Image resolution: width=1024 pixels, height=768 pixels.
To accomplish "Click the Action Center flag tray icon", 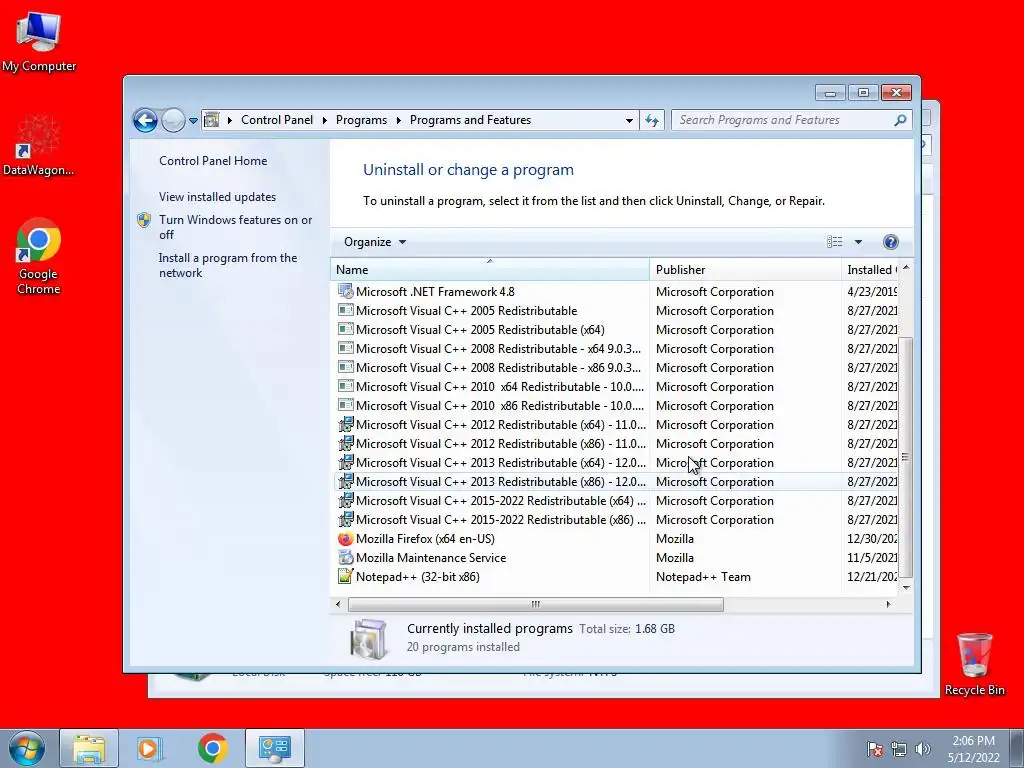I will point(875,749).
